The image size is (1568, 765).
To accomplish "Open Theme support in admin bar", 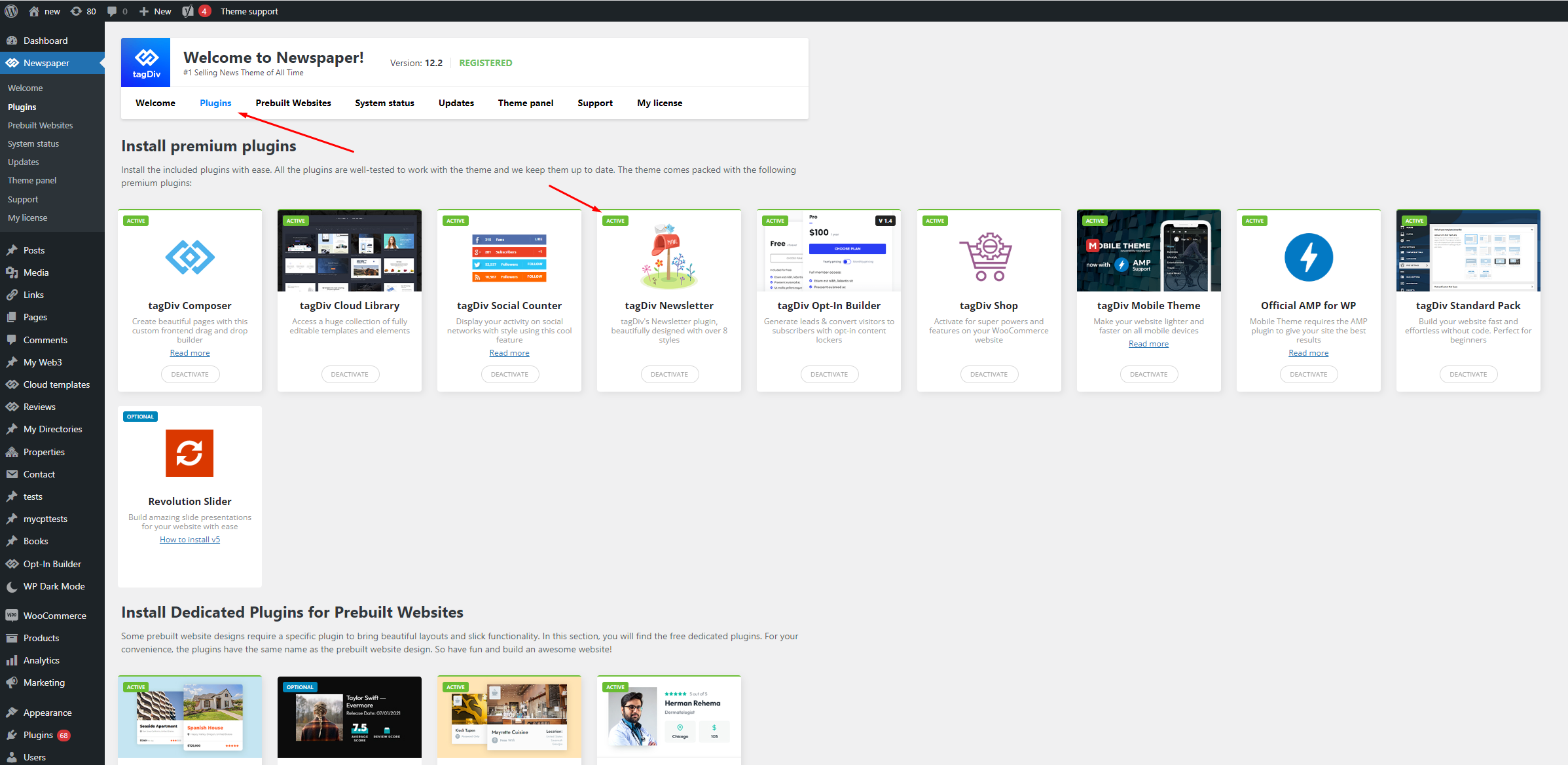I will pyautogui.click(x=249, y=11).
